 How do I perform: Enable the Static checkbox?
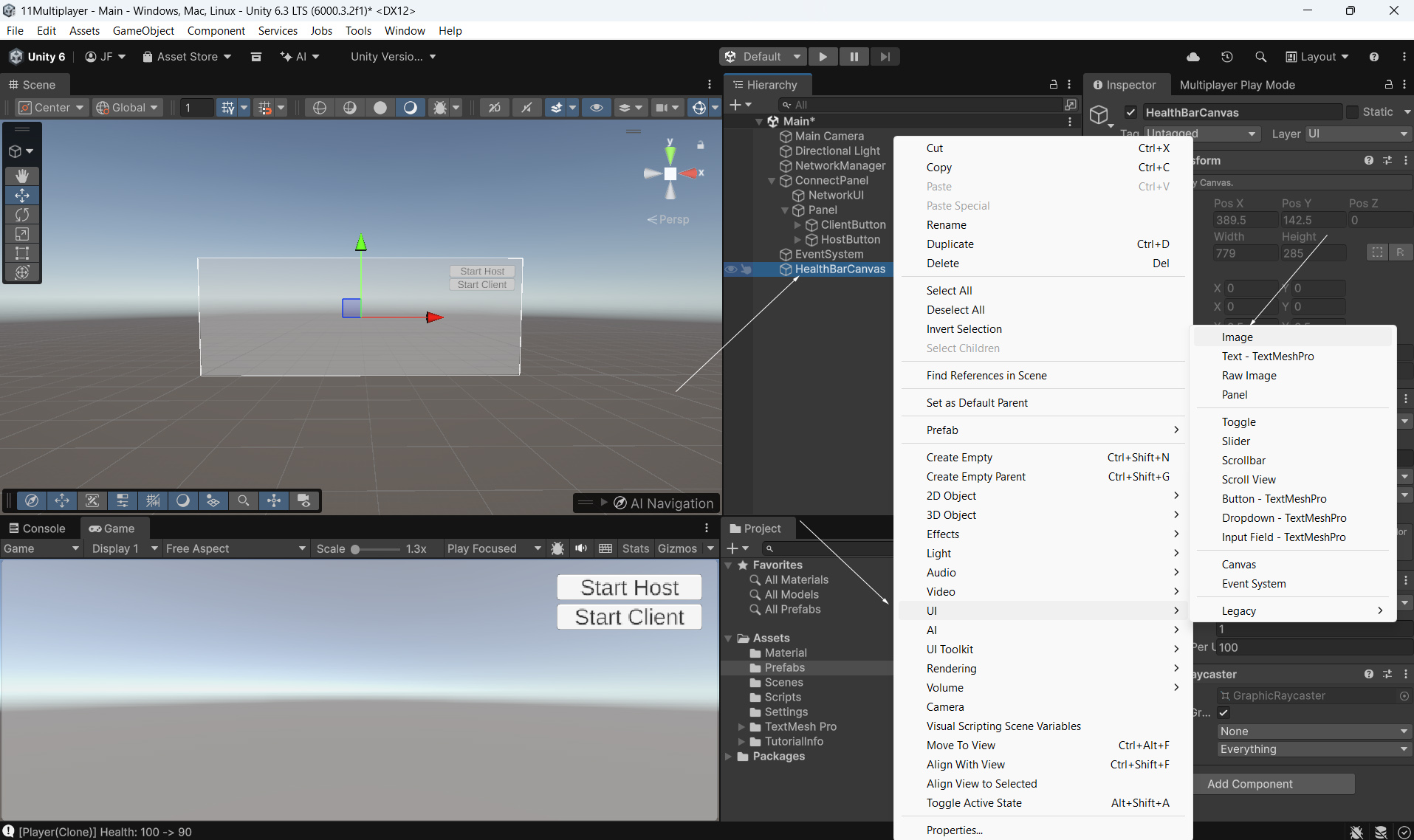[x=1352, y=112]
